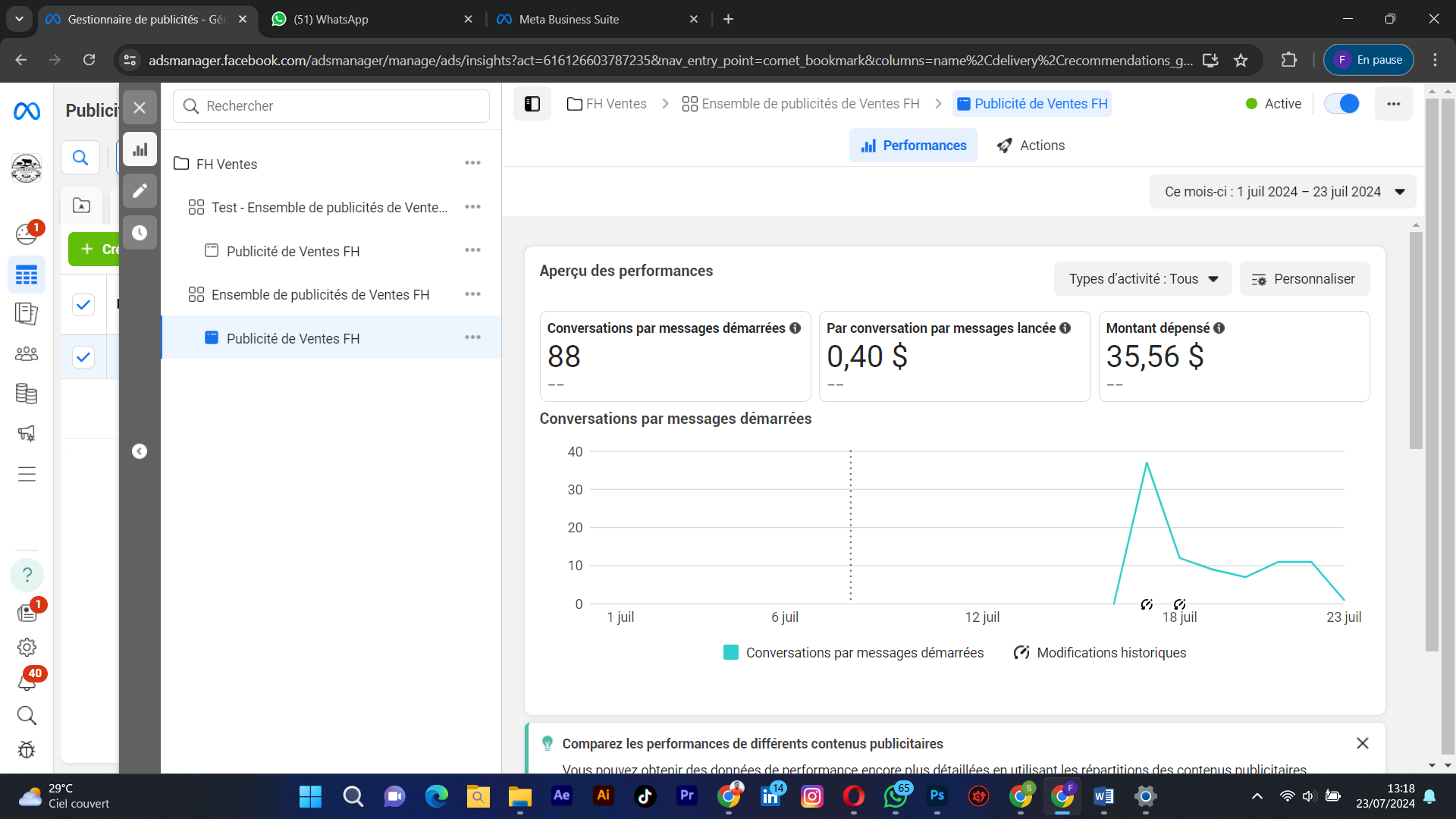Click the Meta logo icon
The image size is (1456, 819).
(27, 111)
